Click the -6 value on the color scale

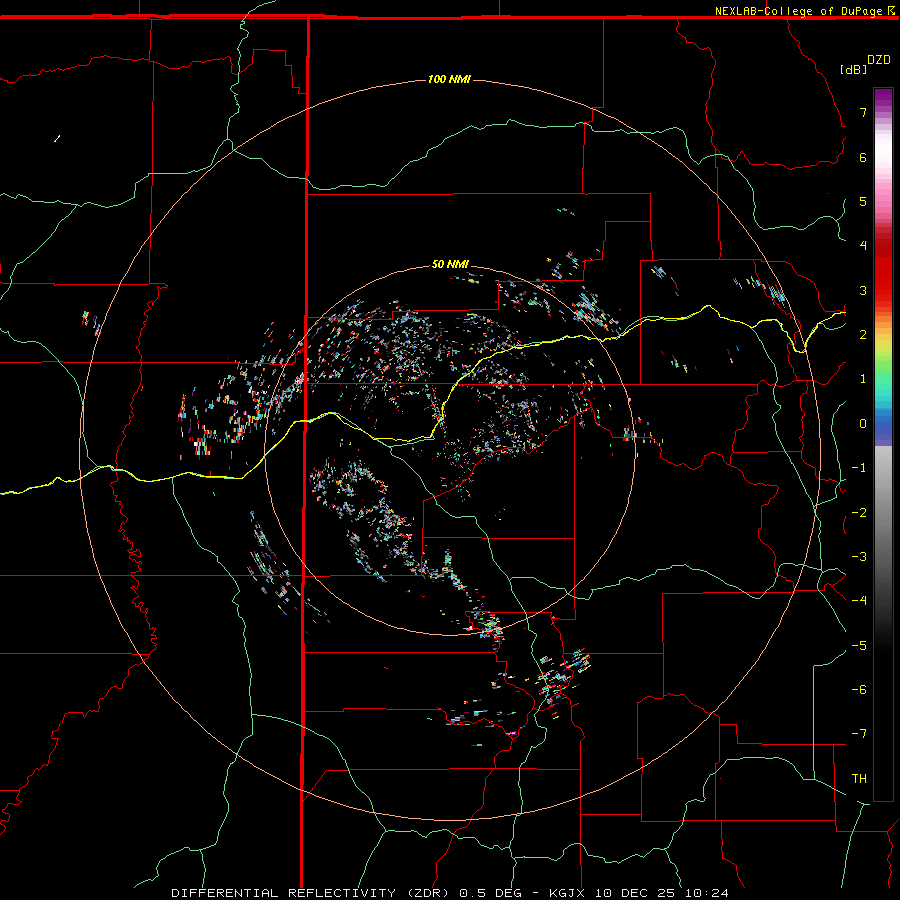tap(859, 690)
